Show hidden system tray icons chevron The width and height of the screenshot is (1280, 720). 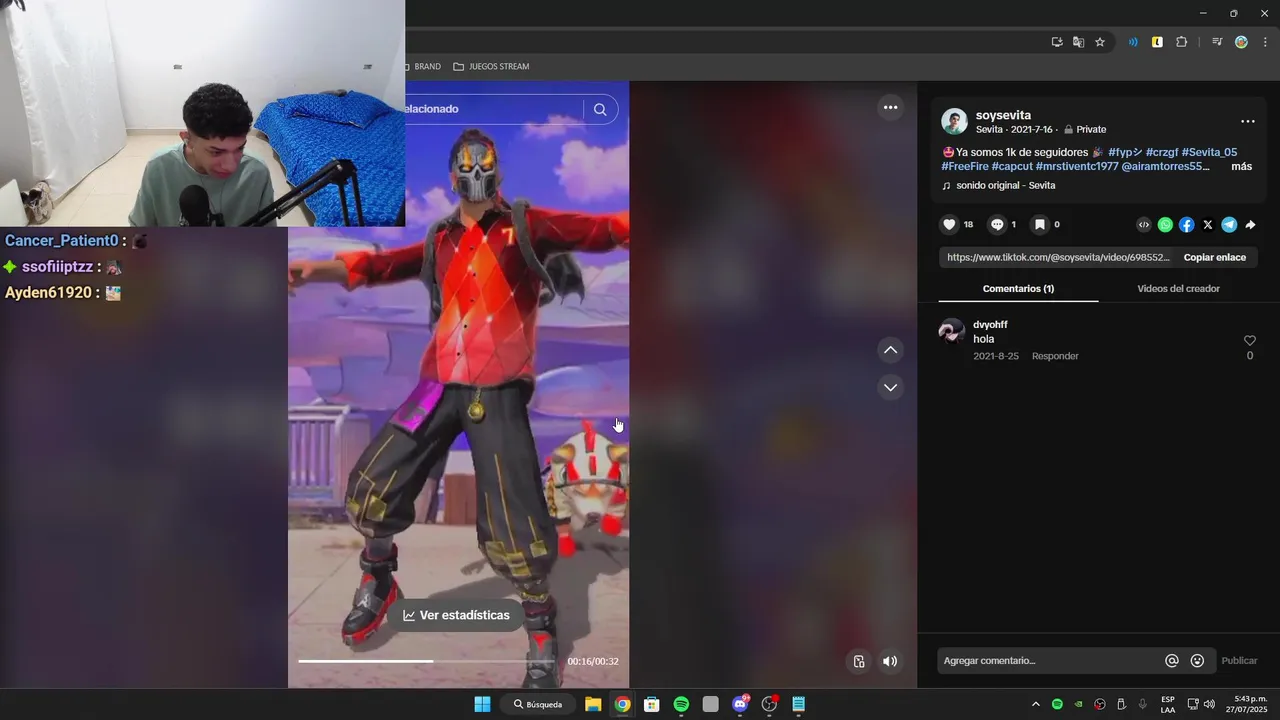[x=1035, y=704]
